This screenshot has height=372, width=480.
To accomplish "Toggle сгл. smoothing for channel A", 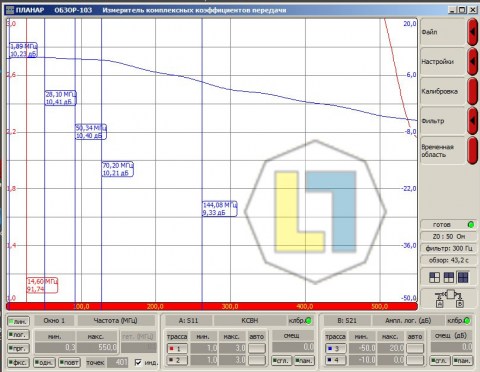I will [282, 360].
